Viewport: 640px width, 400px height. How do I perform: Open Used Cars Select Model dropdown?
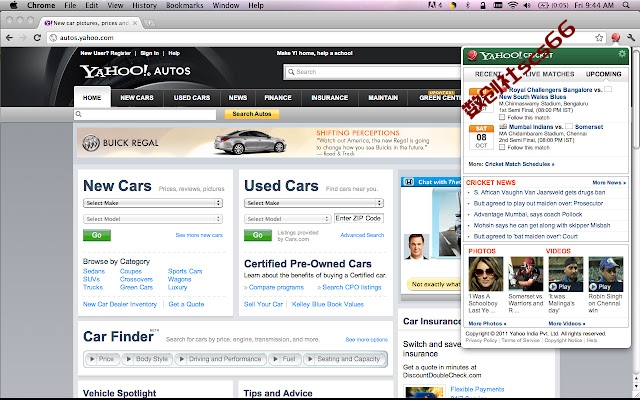(287, 219)
